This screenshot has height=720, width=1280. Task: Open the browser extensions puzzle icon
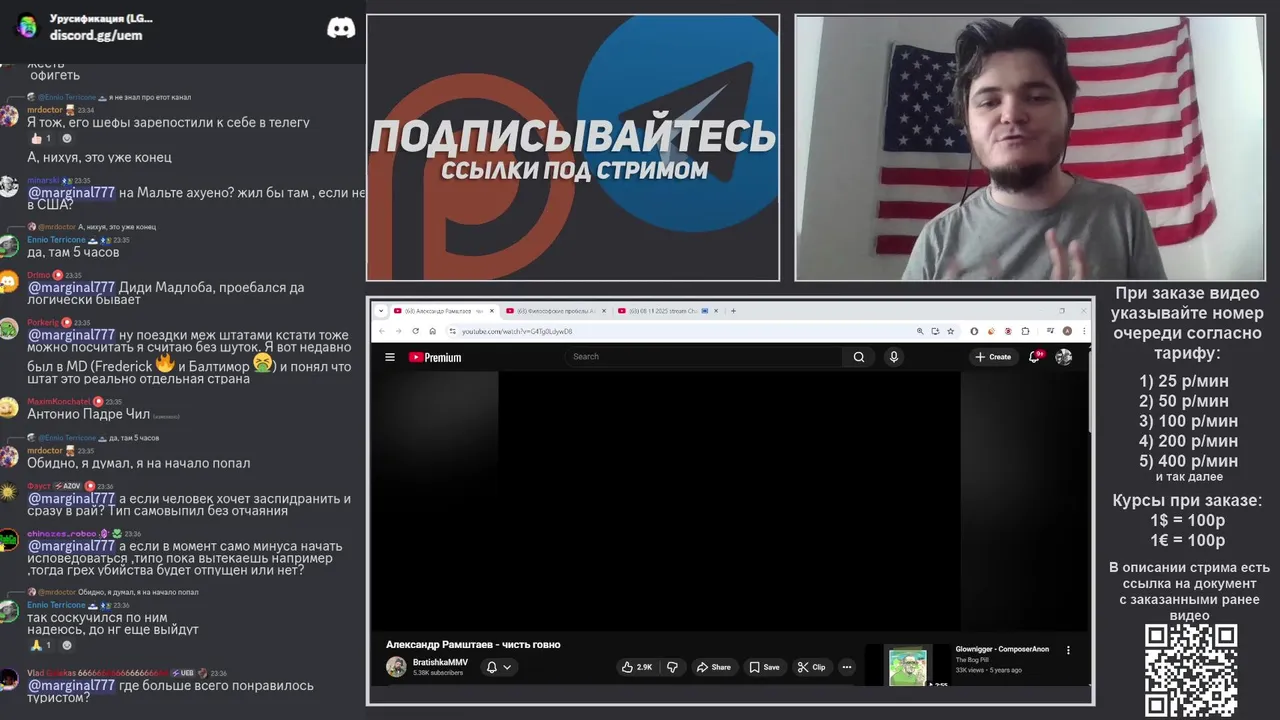click(1025, 331)
